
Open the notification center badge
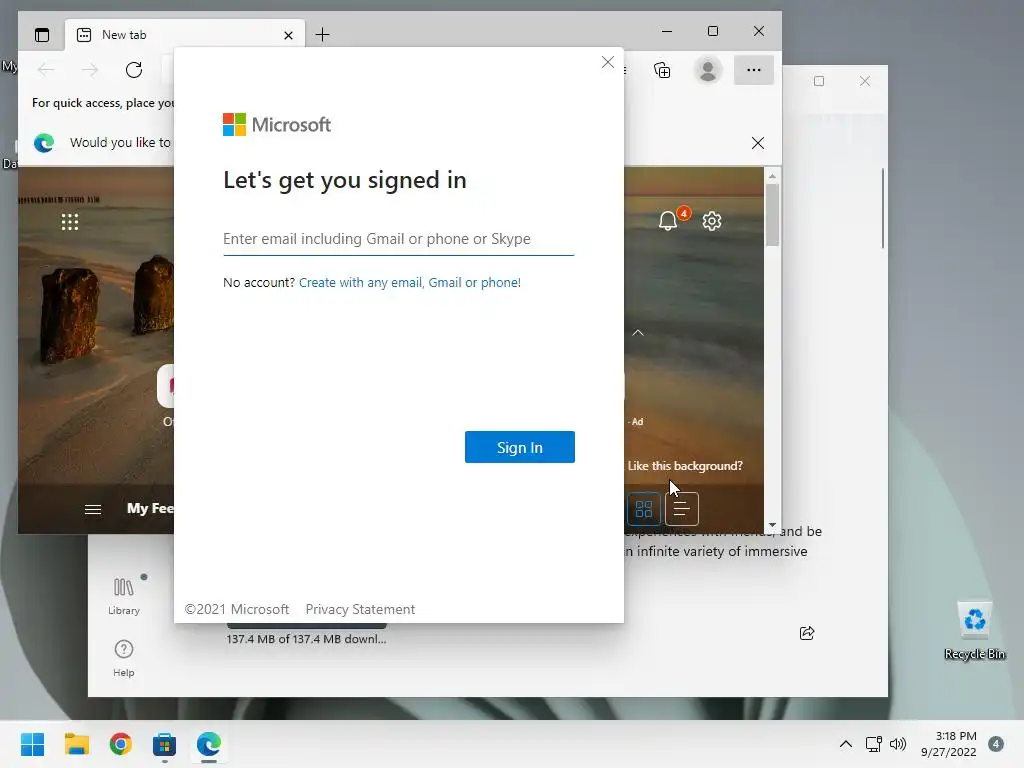(996, 744)
